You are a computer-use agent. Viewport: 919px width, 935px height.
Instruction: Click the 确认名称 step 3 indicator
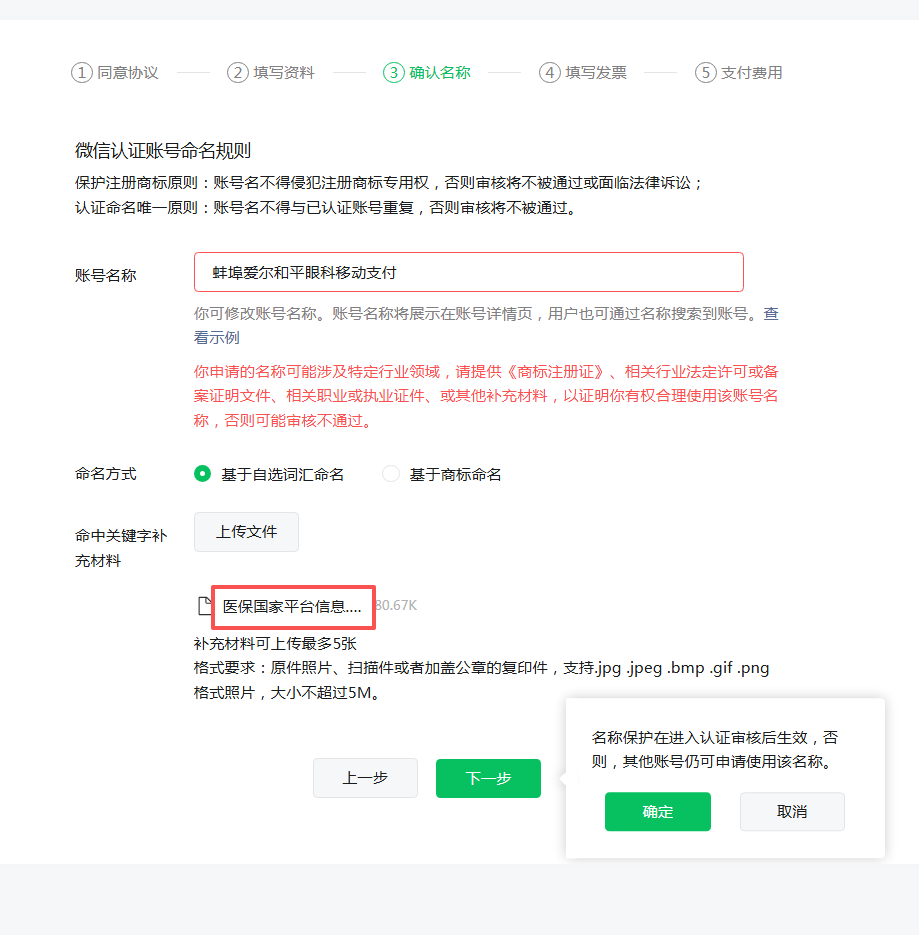click(x=427, y=73)
